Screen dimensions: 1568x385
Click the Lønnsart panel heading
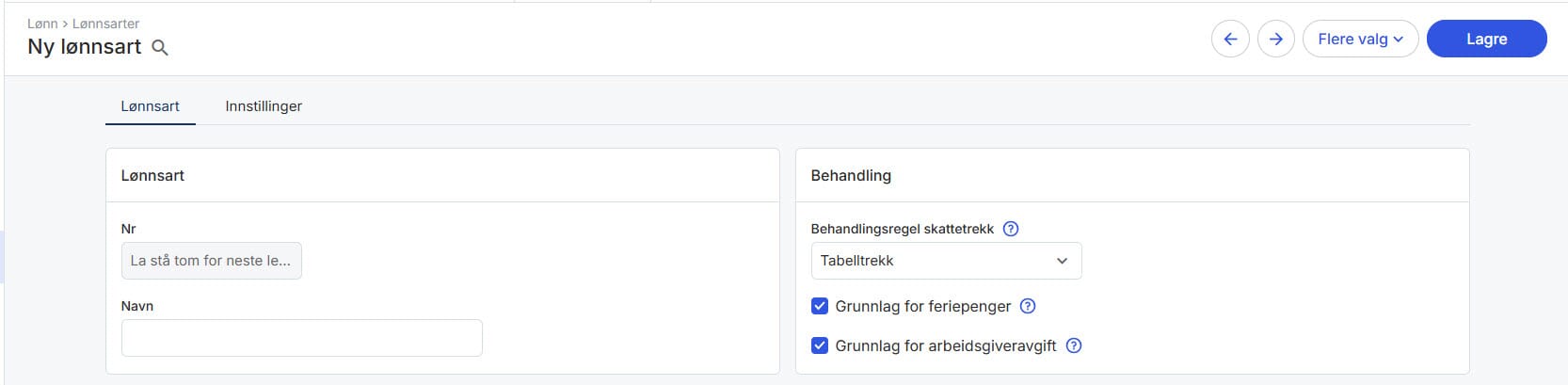pos(152,176)
